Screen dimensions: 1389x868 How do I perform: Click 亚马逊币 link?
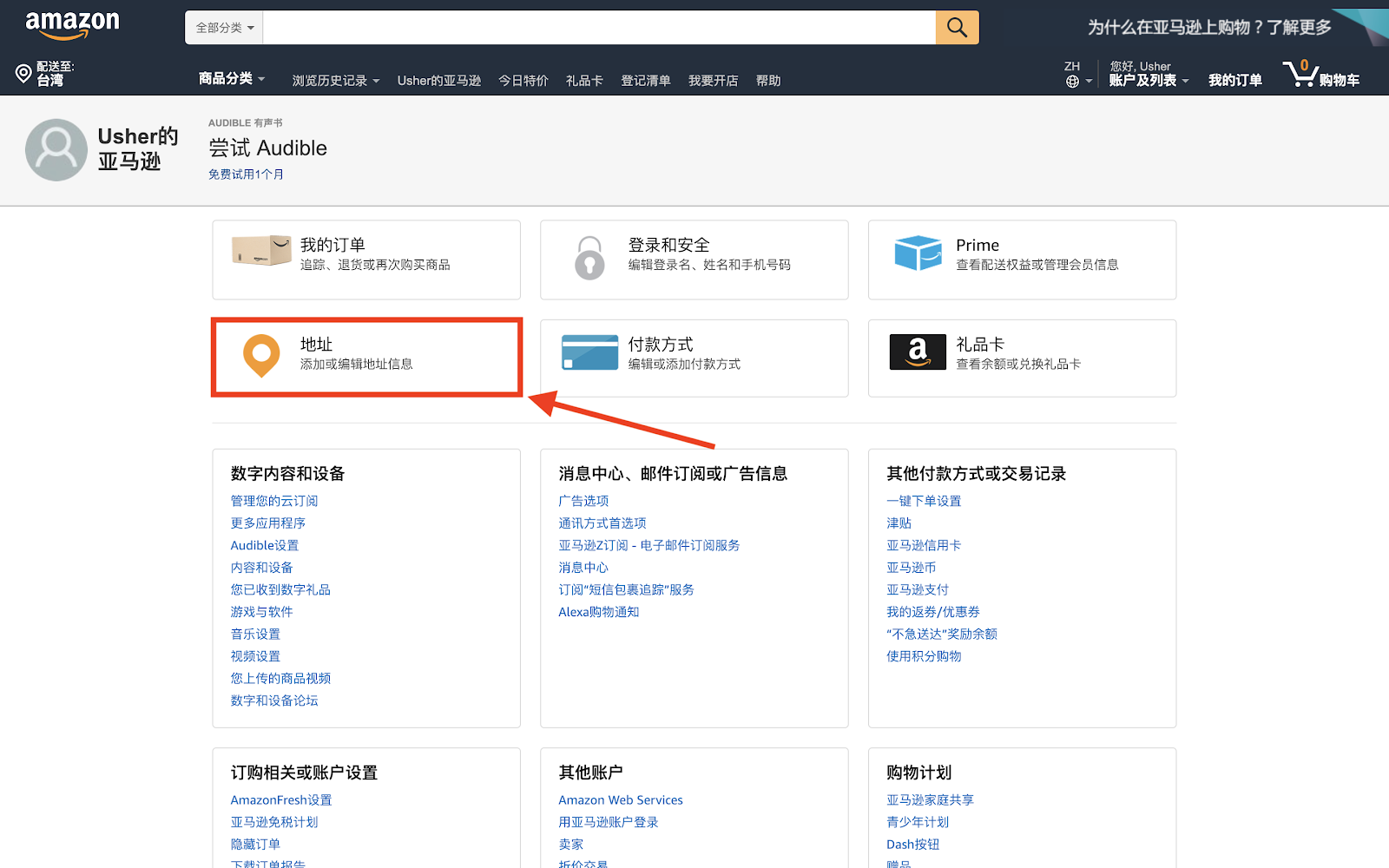[912, 568]
